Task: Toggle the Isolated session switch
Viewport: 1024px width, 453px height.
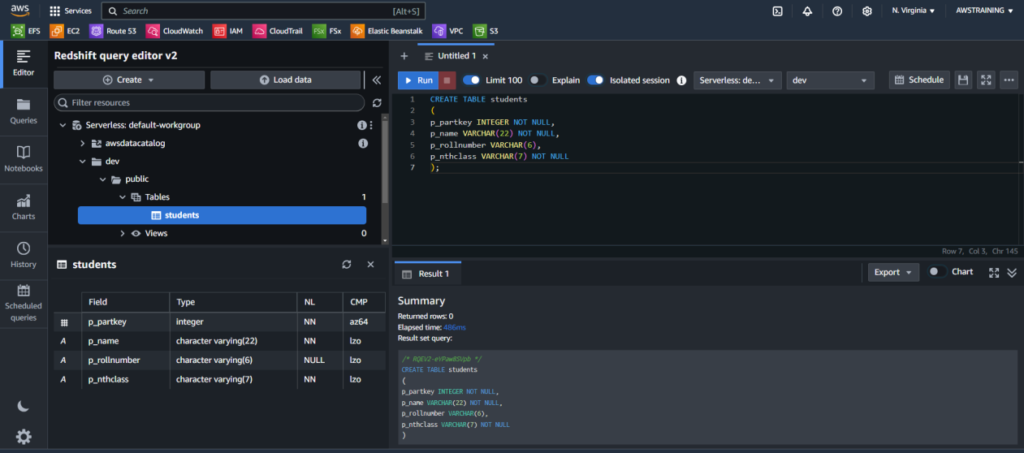Action: pyautogui.click(x=595, y=80)
